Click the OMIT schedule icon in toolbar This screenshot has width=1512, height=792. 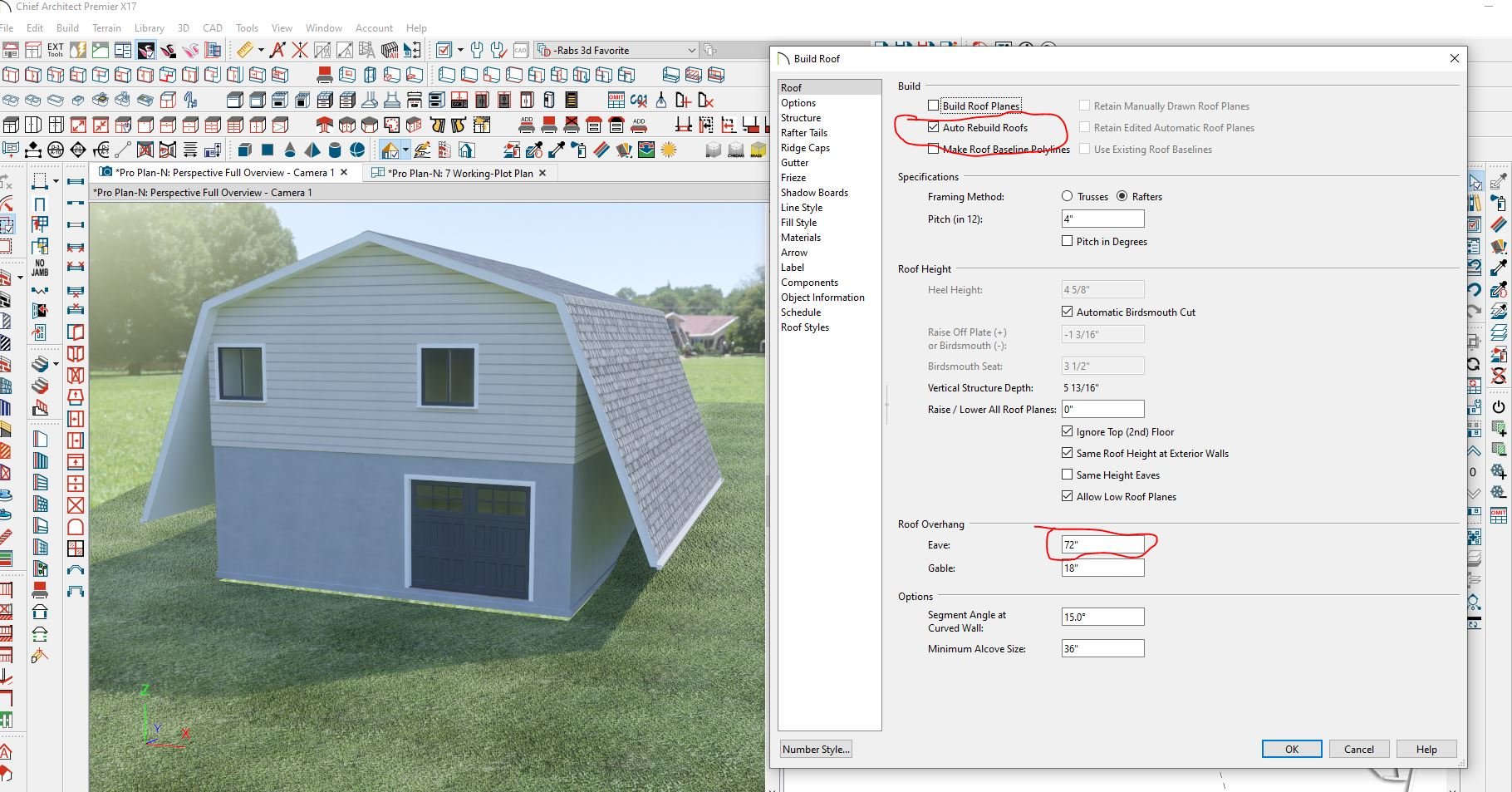[x=616, y=101]
